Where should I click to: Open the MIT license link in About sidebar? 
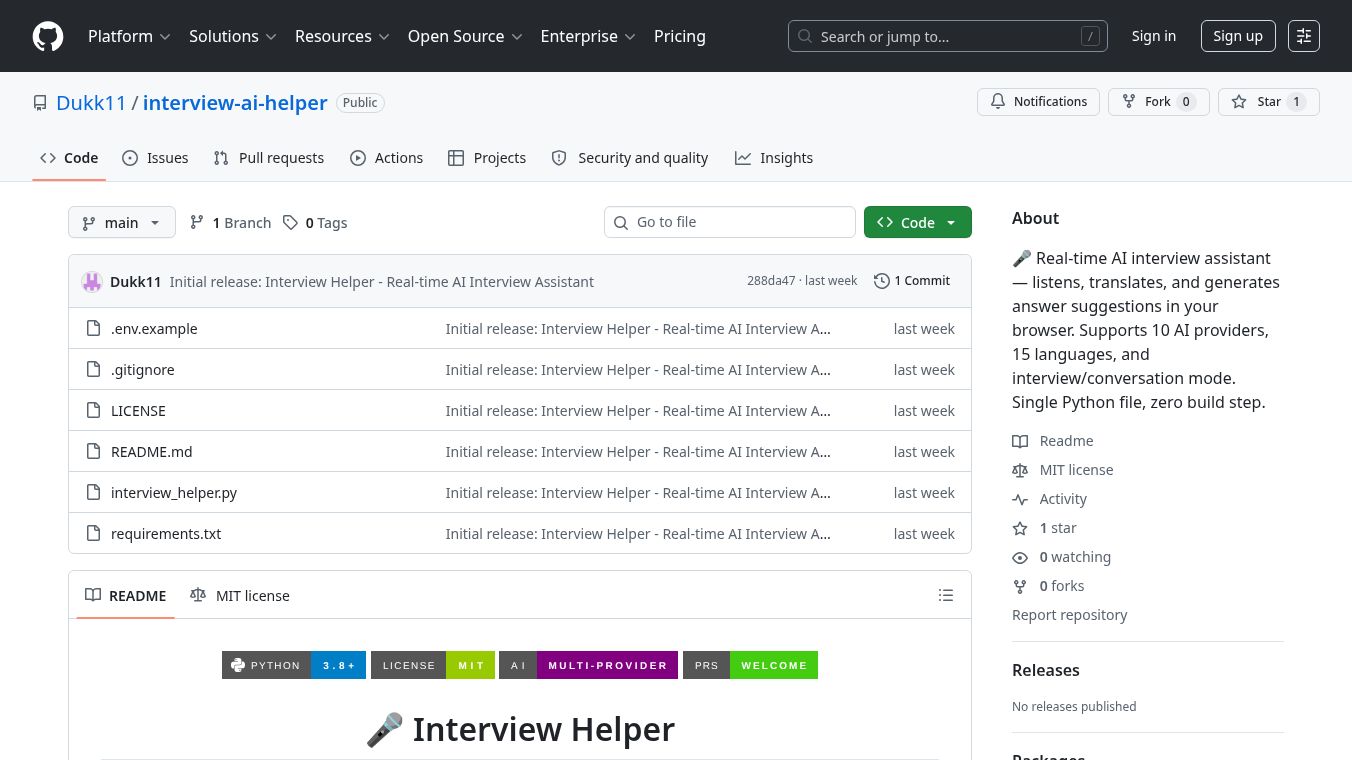(x=1063, y=470)
